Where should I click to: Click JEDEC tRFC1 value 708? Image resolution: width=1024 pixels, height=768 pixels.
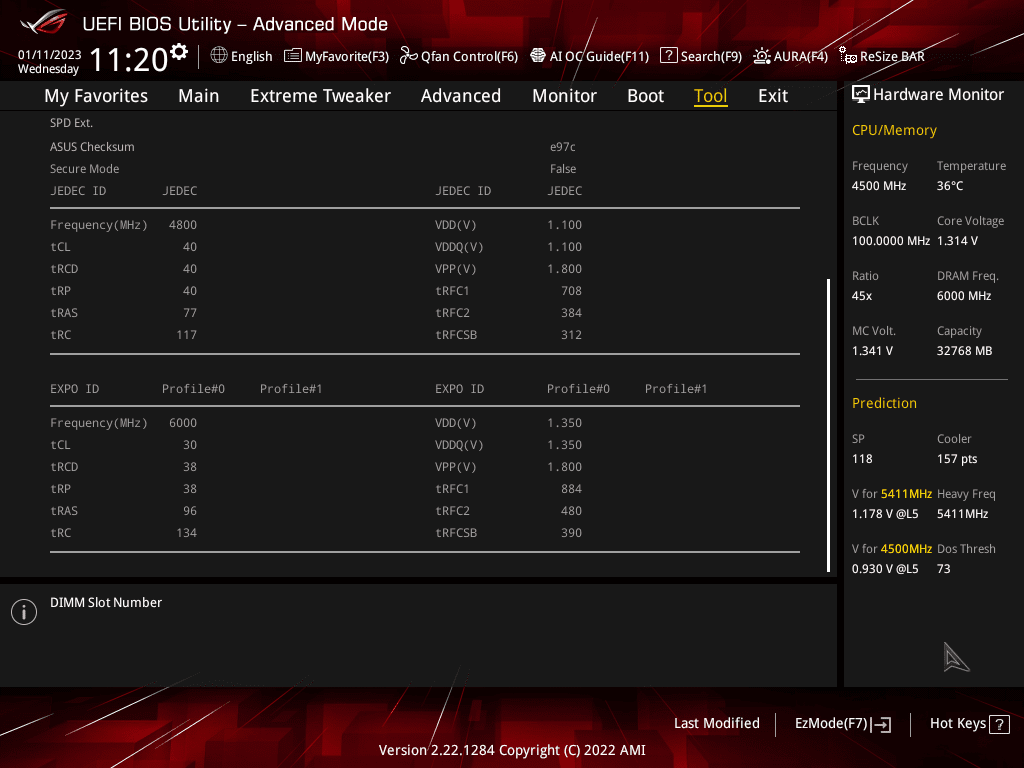click(x=571, y=291)
